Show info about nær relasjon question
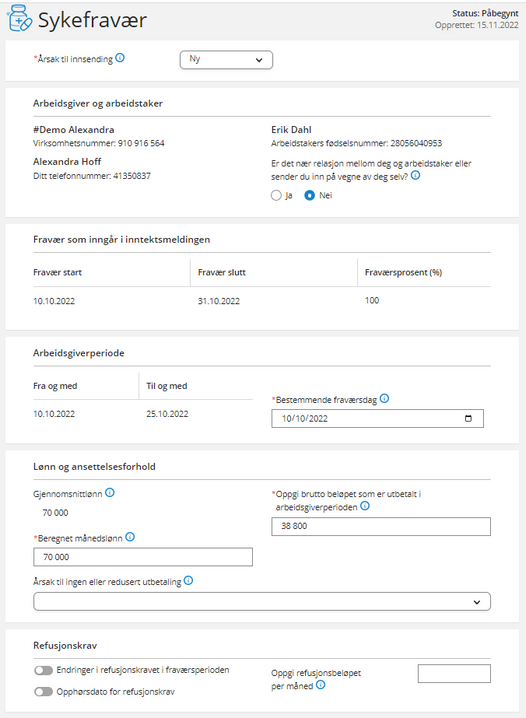This screenshot has width=526, height=718. pyautogui.click(x=415, y=175)
